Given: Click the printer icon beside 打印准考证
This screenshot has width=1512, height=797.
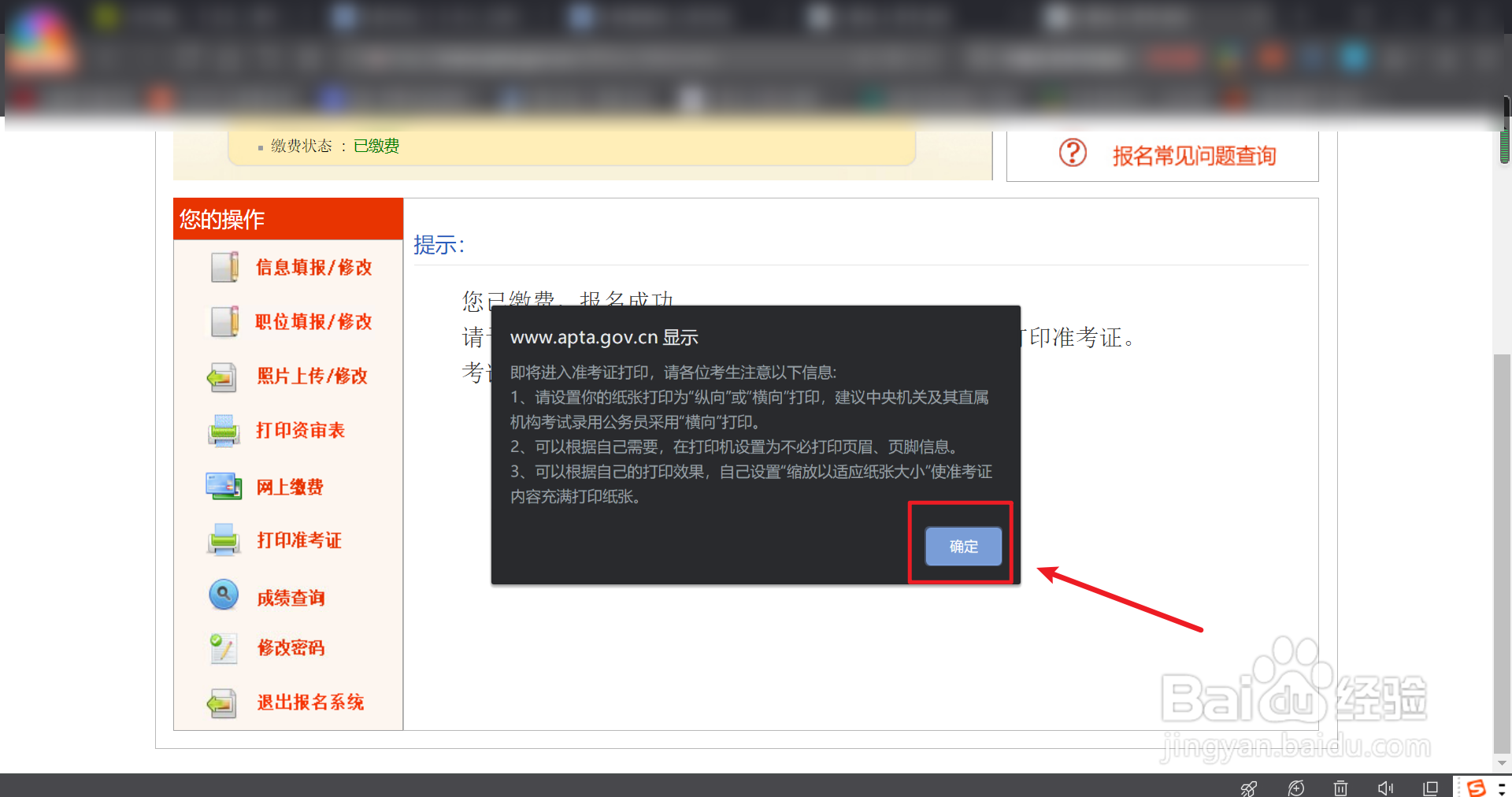Looking at the screenshot, I should tap(224, 540).
